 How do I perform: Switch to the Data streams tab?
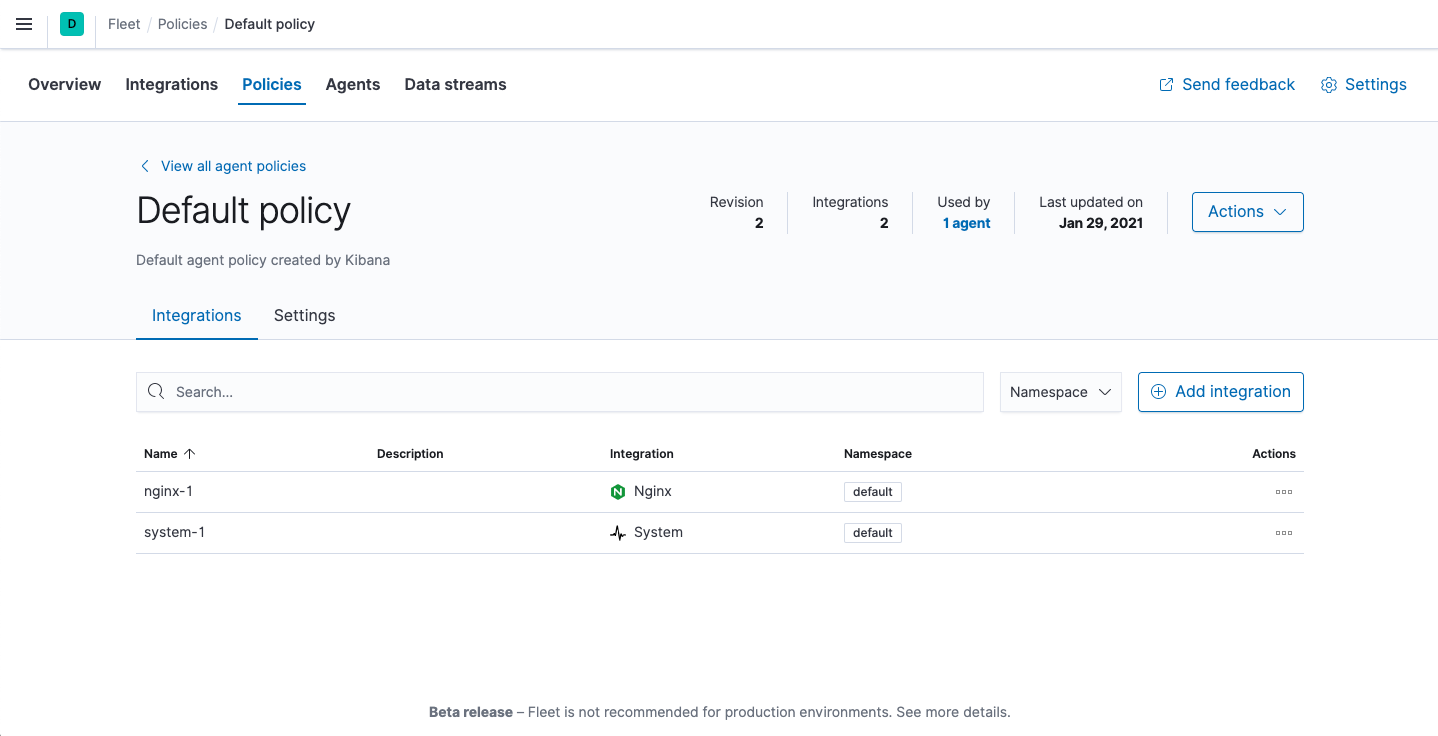click(455, 84)
